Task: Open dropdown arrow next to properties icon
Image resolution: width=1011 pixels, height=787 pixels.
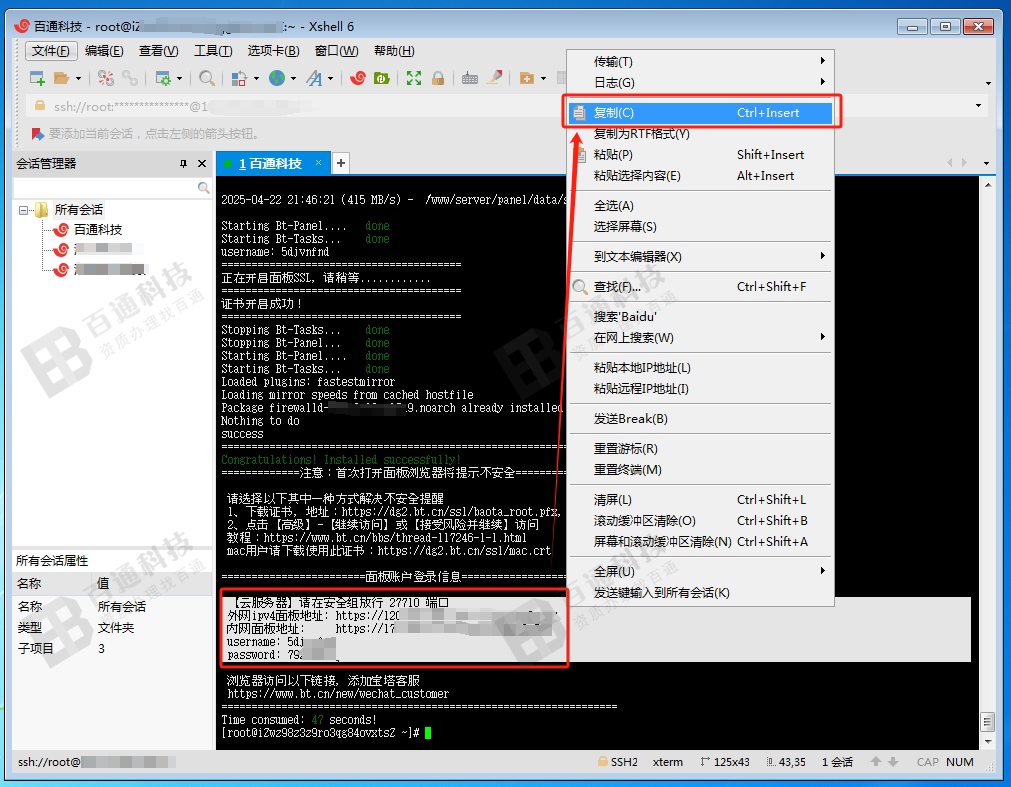Action: (179, 79)
